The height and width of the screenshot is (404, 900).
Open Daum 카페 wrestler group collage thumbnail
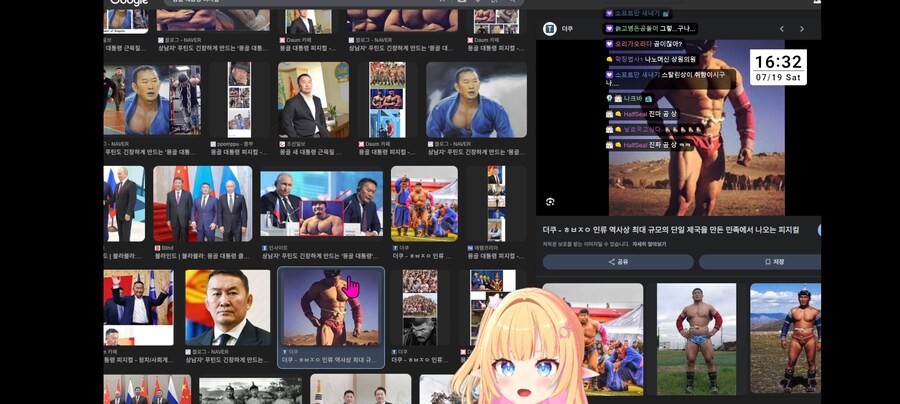click(x=387, y=100)
